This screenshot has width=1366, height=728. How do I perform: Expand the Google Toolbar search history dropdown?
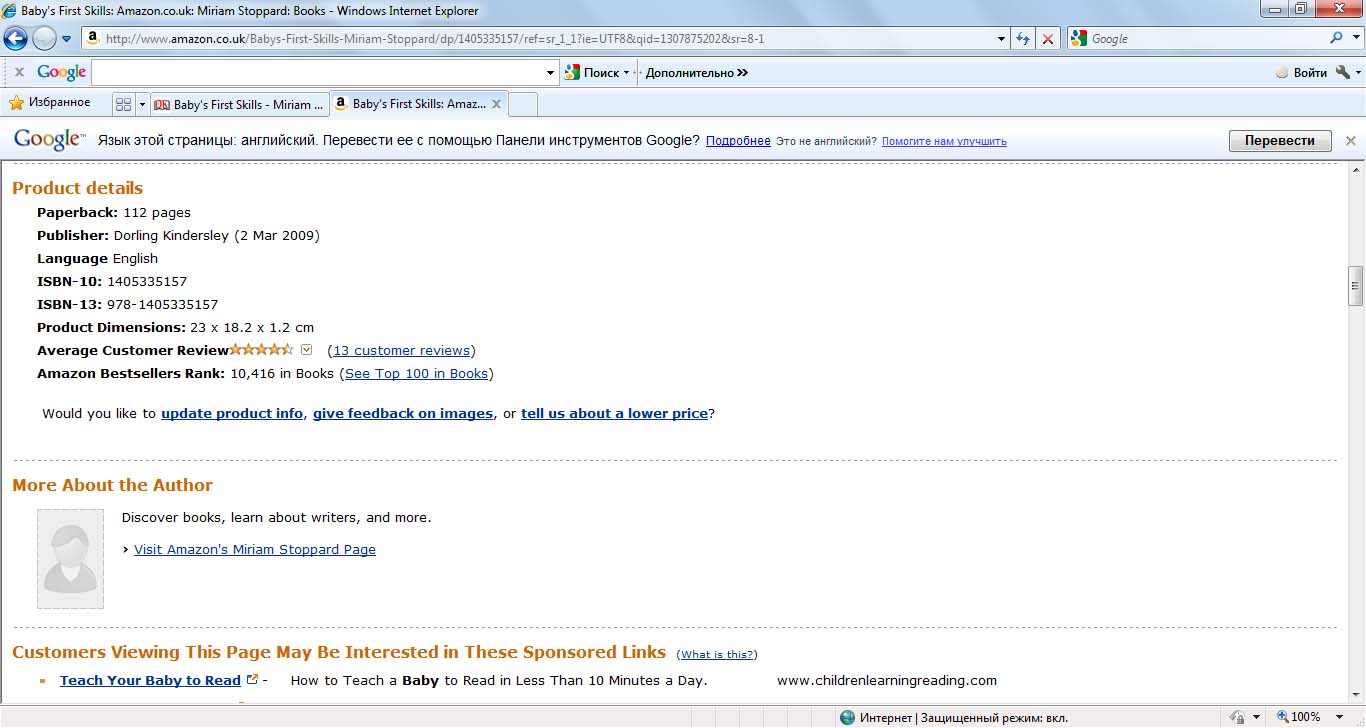pyautogui.click(x=550, y=72)
